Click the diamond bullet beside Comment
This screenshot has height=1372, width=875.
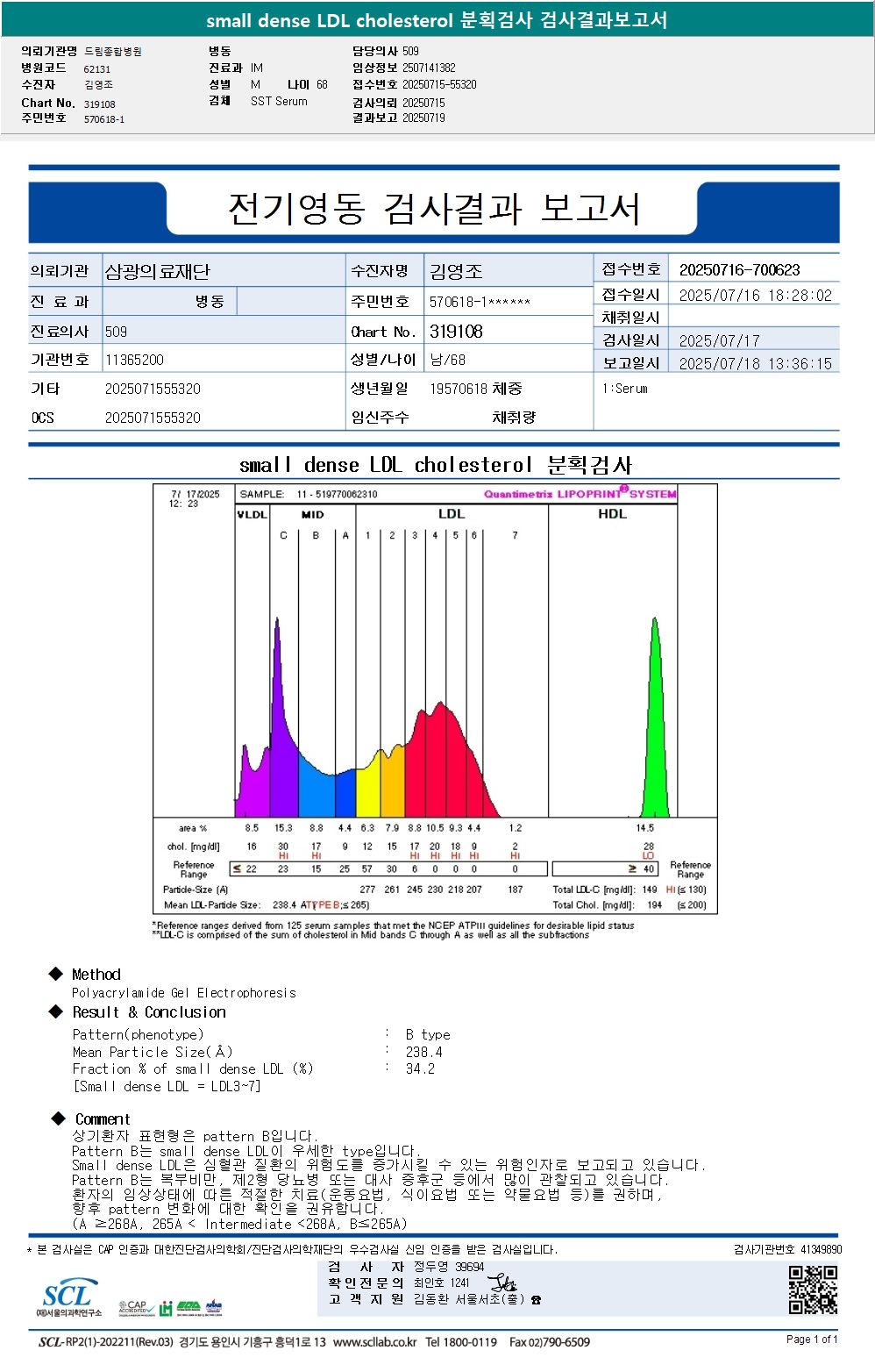[58, 1118]
